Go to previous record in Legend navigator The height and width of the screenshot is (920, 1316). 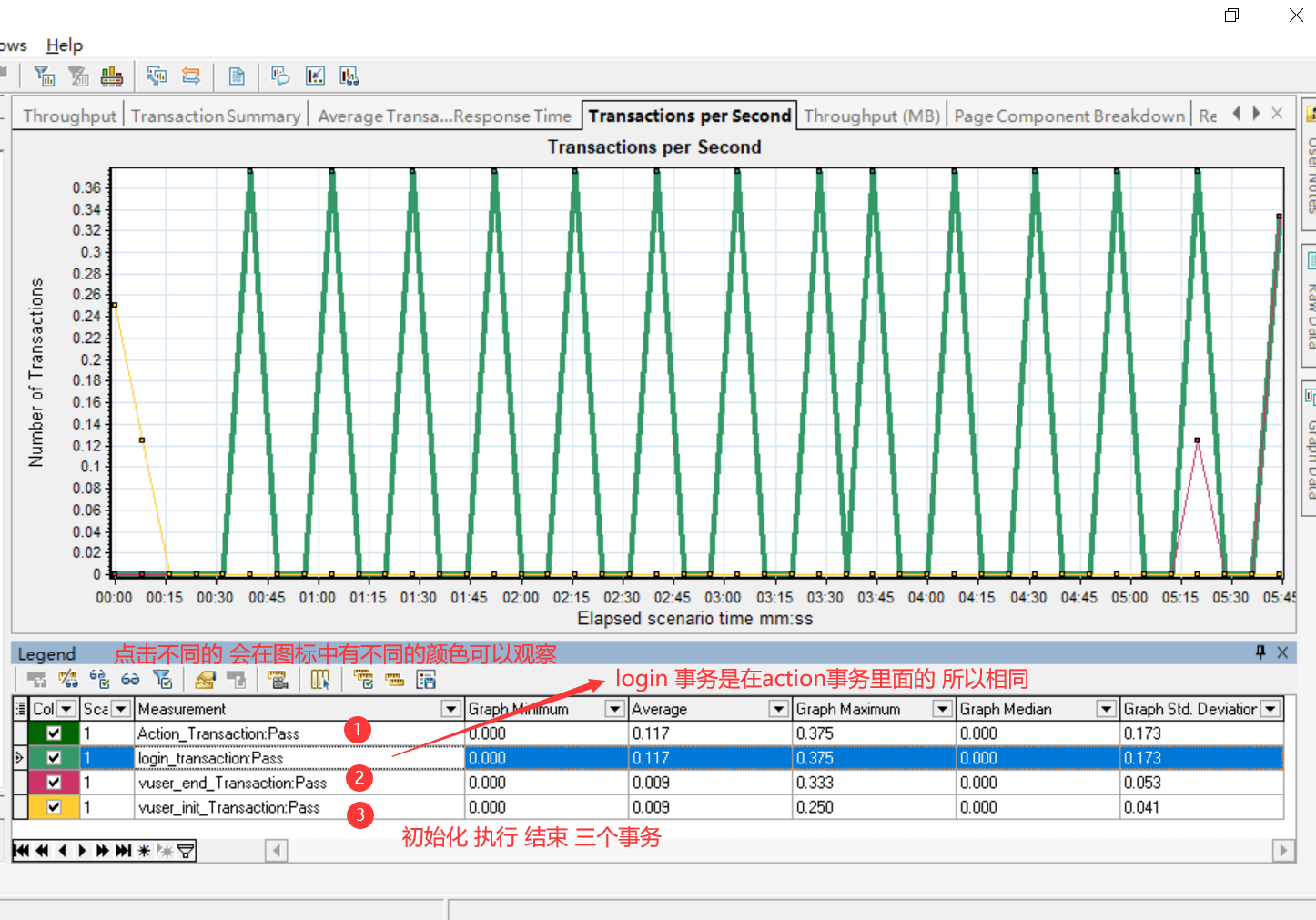coord(62,851)
